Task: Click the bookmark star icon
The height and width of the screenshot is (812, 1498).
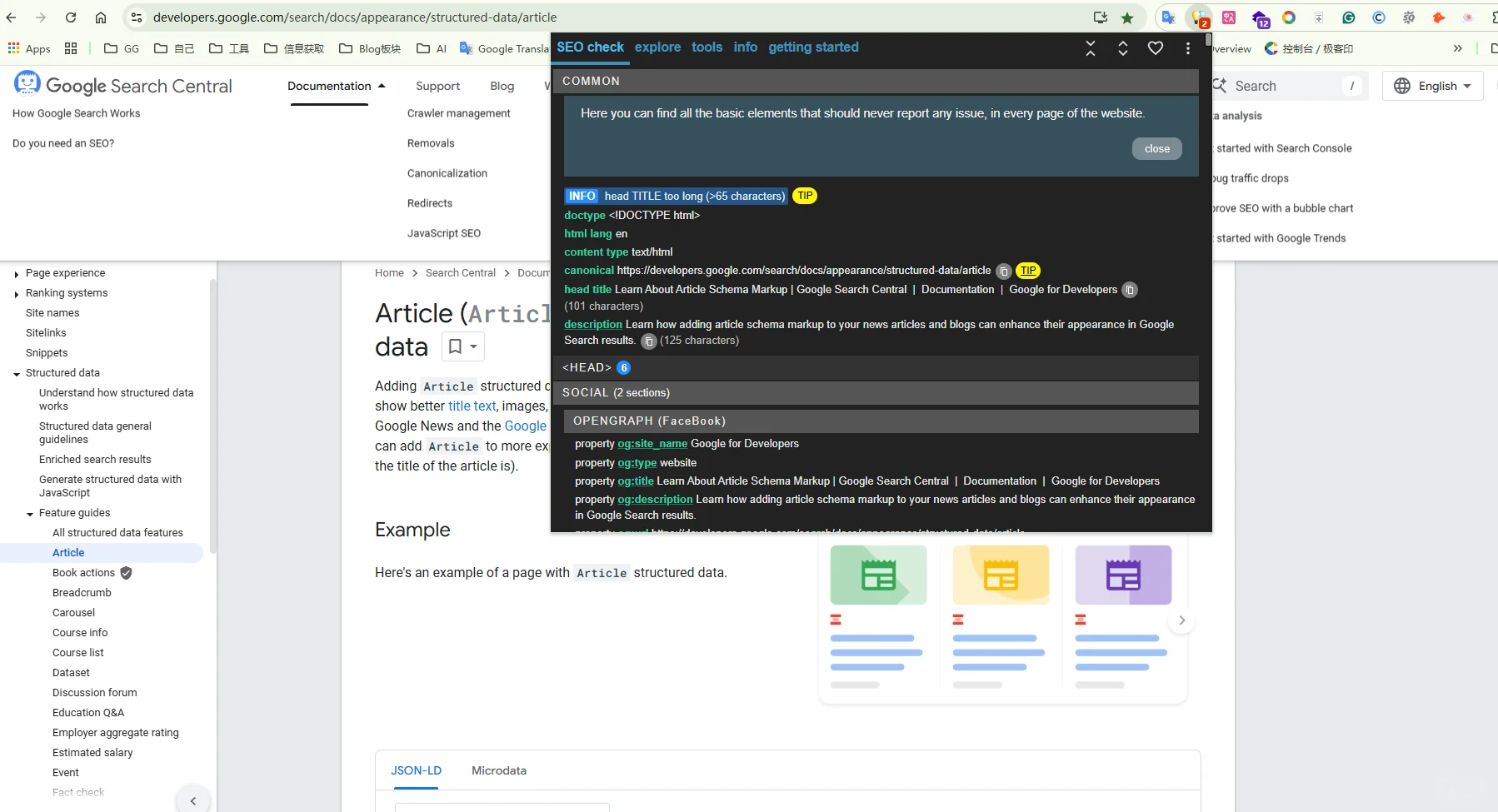Action: pos(1127,17)
